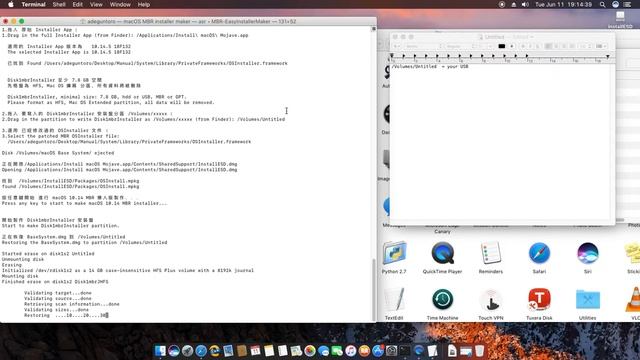
Task: Click the Terminal icon in the Dock
Action: tap(404, 351)
